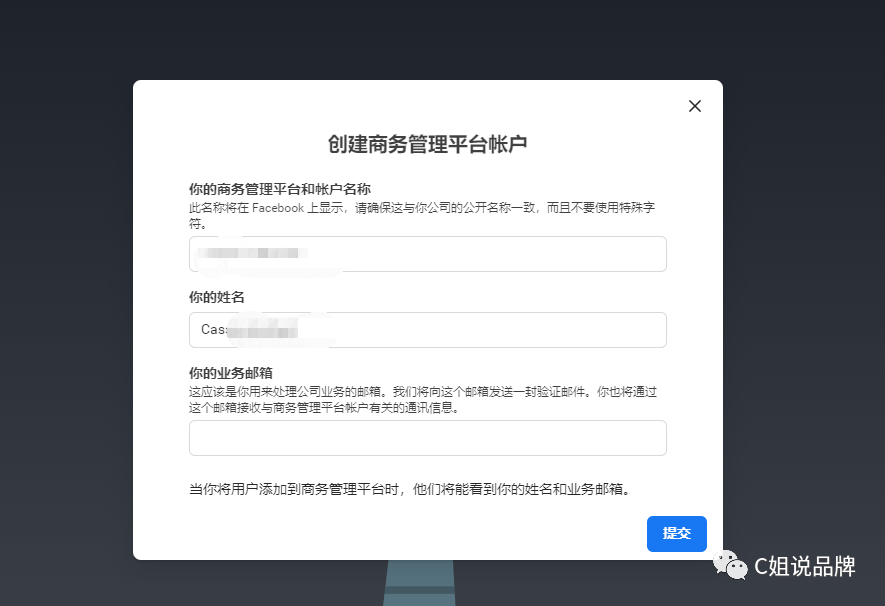Click the 提交 button's blue area

pyautogui.click(x=676, y=533)
